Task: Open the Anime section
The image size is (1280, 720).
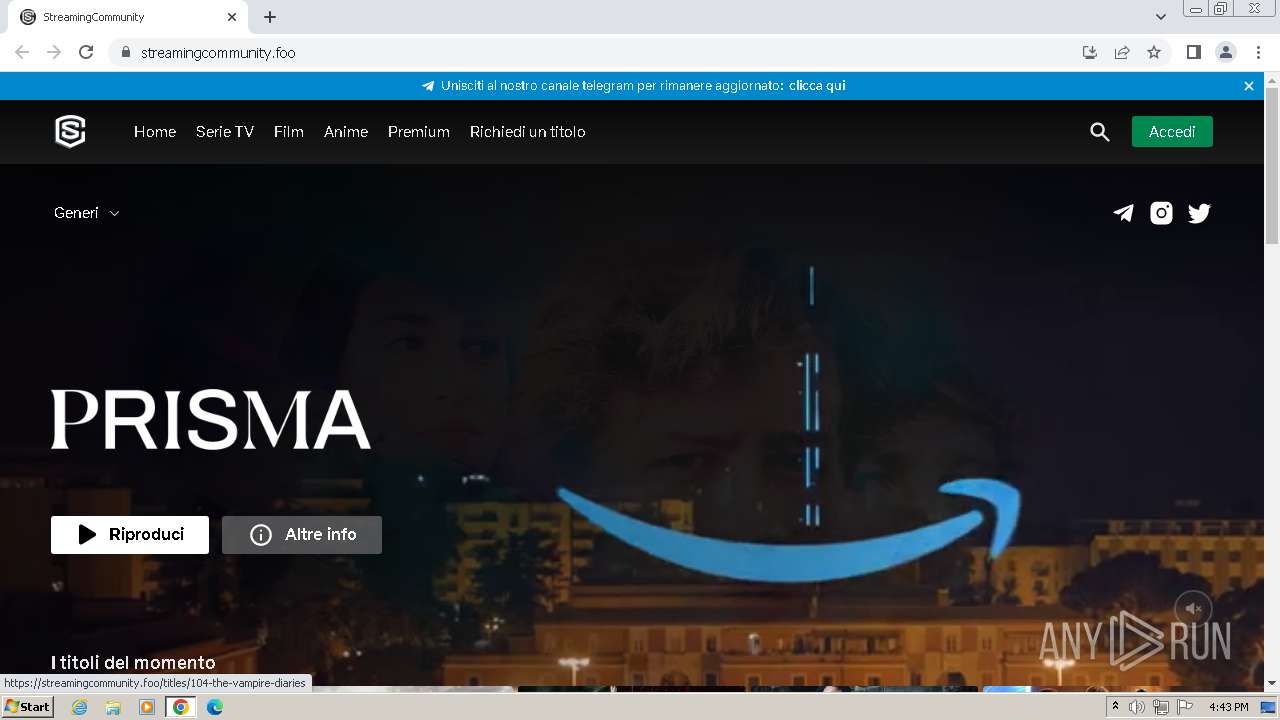Action: point(346,132)
